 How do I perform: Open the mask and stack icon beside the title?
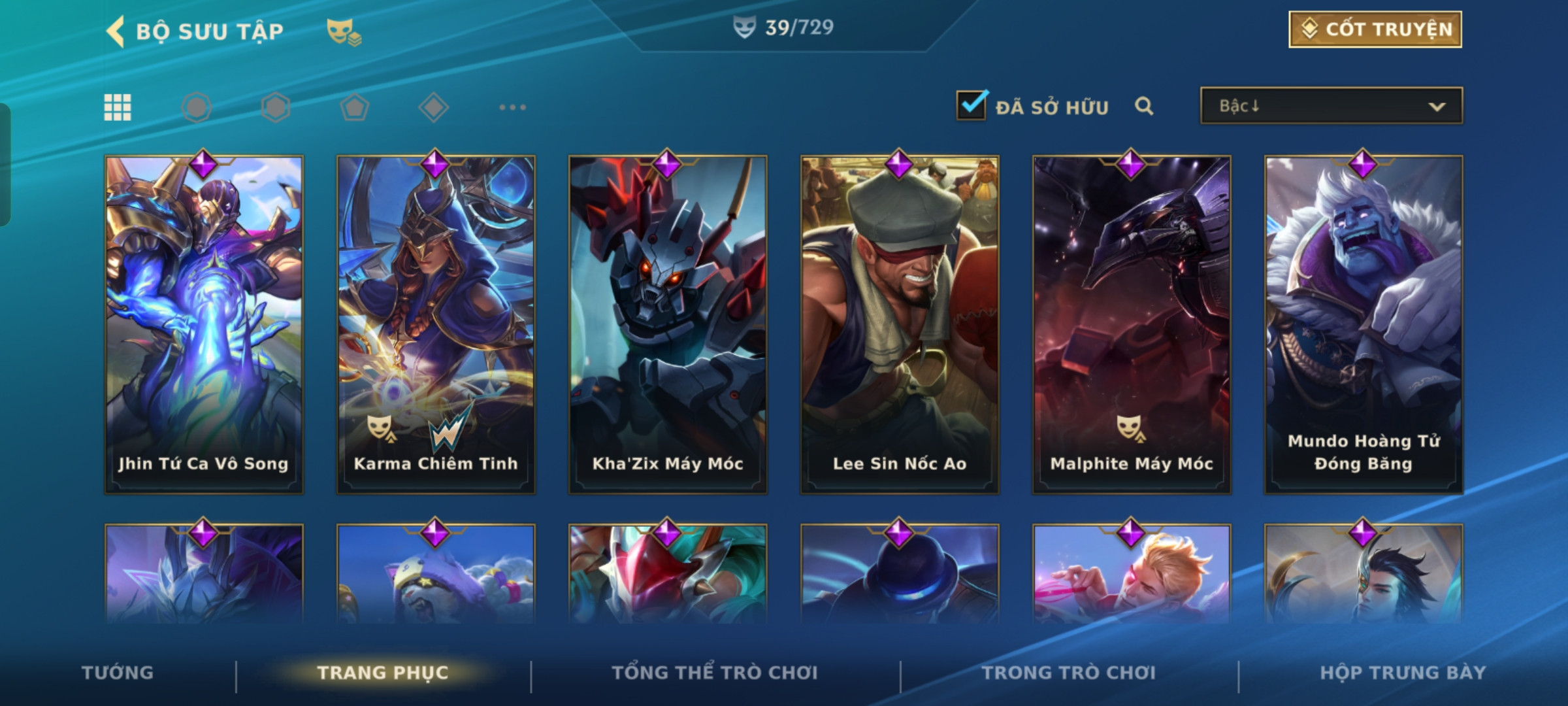click(344, 31)
